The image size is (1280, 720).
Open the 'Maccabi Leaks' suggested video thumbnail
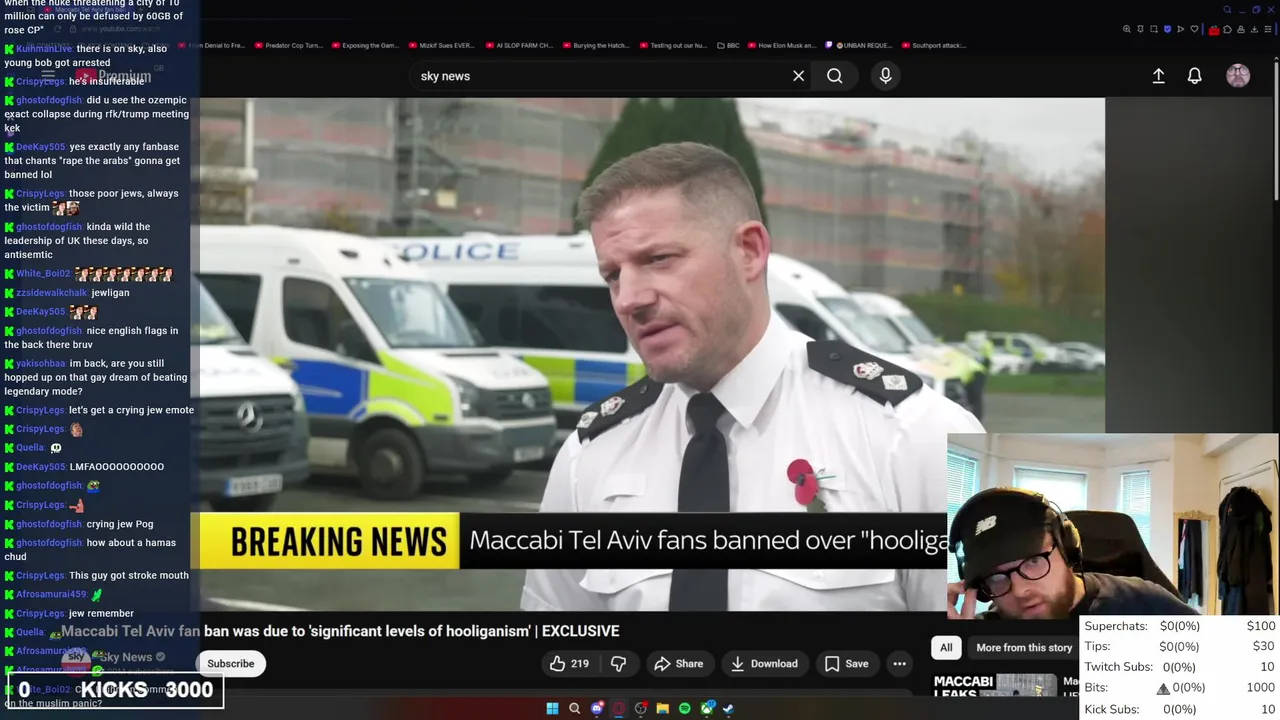995,686
